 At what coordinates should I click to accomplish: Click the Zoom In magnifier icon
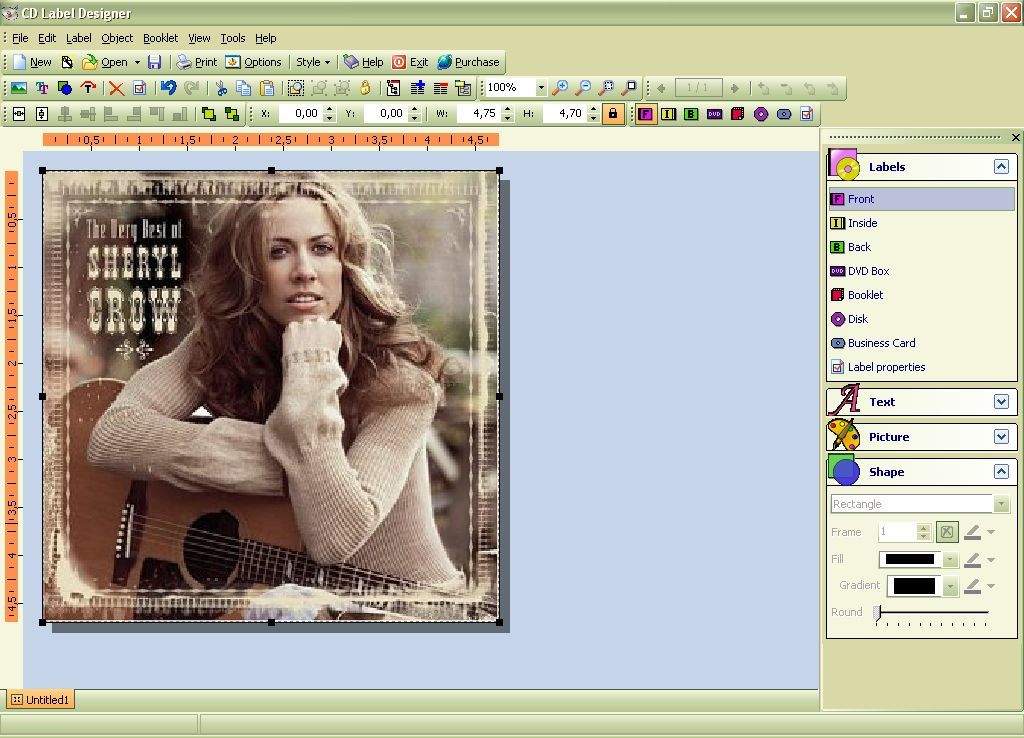[x=561, y=88]
